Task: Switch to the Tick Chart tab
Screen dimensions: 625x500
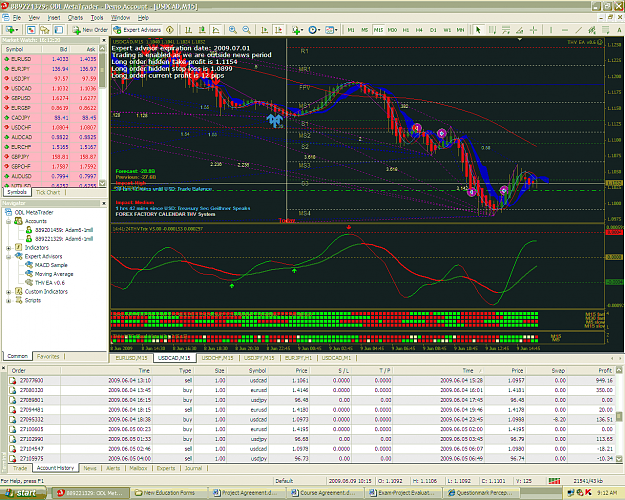Action: 48,192
